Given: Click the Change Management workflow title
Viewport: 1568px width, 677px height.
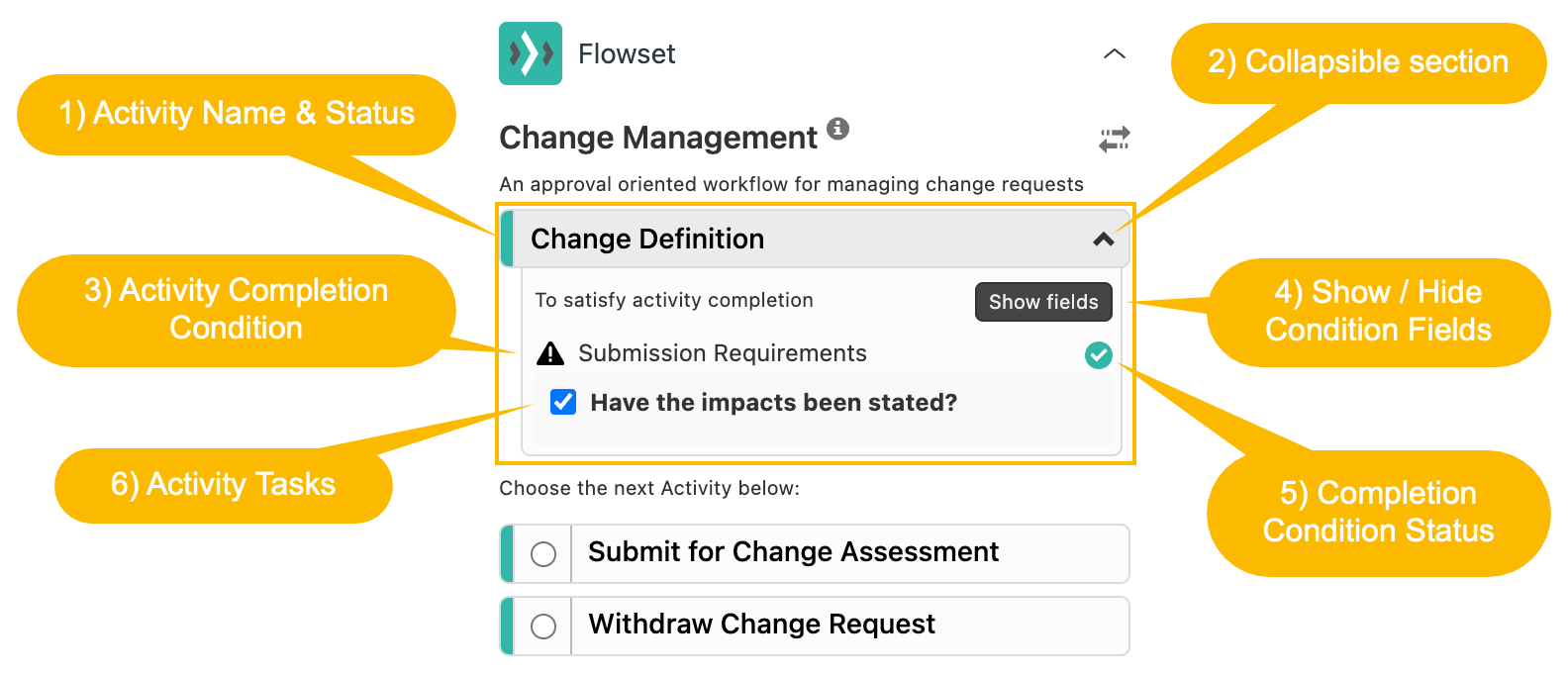Looking at the screenshot, I should (658, 138).
